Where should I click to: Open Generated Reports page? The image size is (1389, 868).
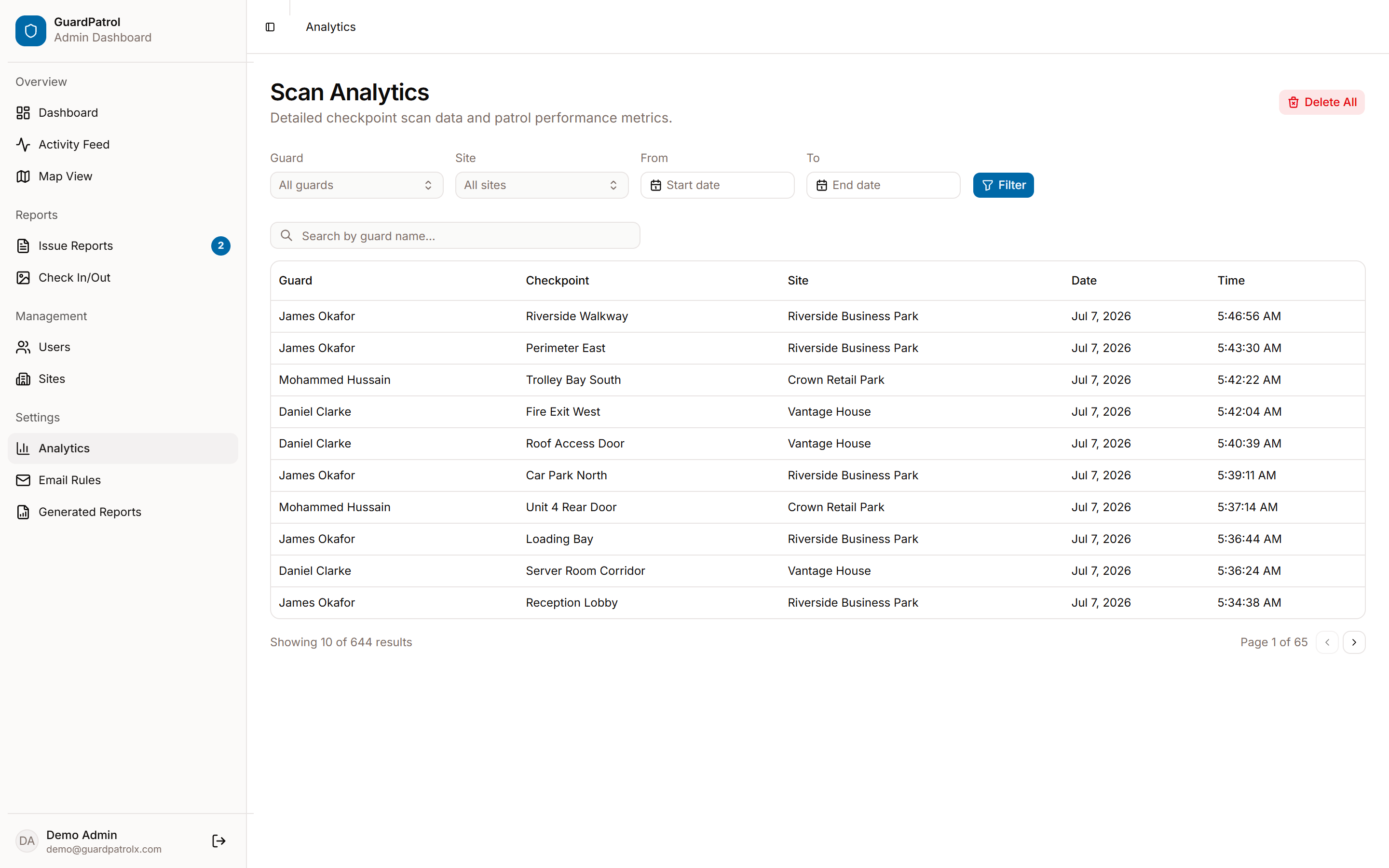123,512
